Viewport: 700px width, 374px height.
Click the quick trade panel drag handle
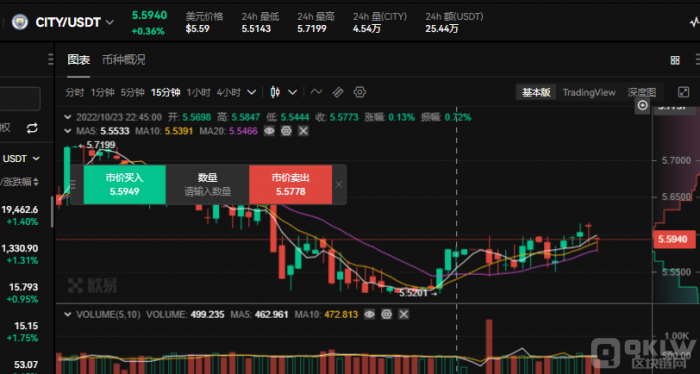74,185
